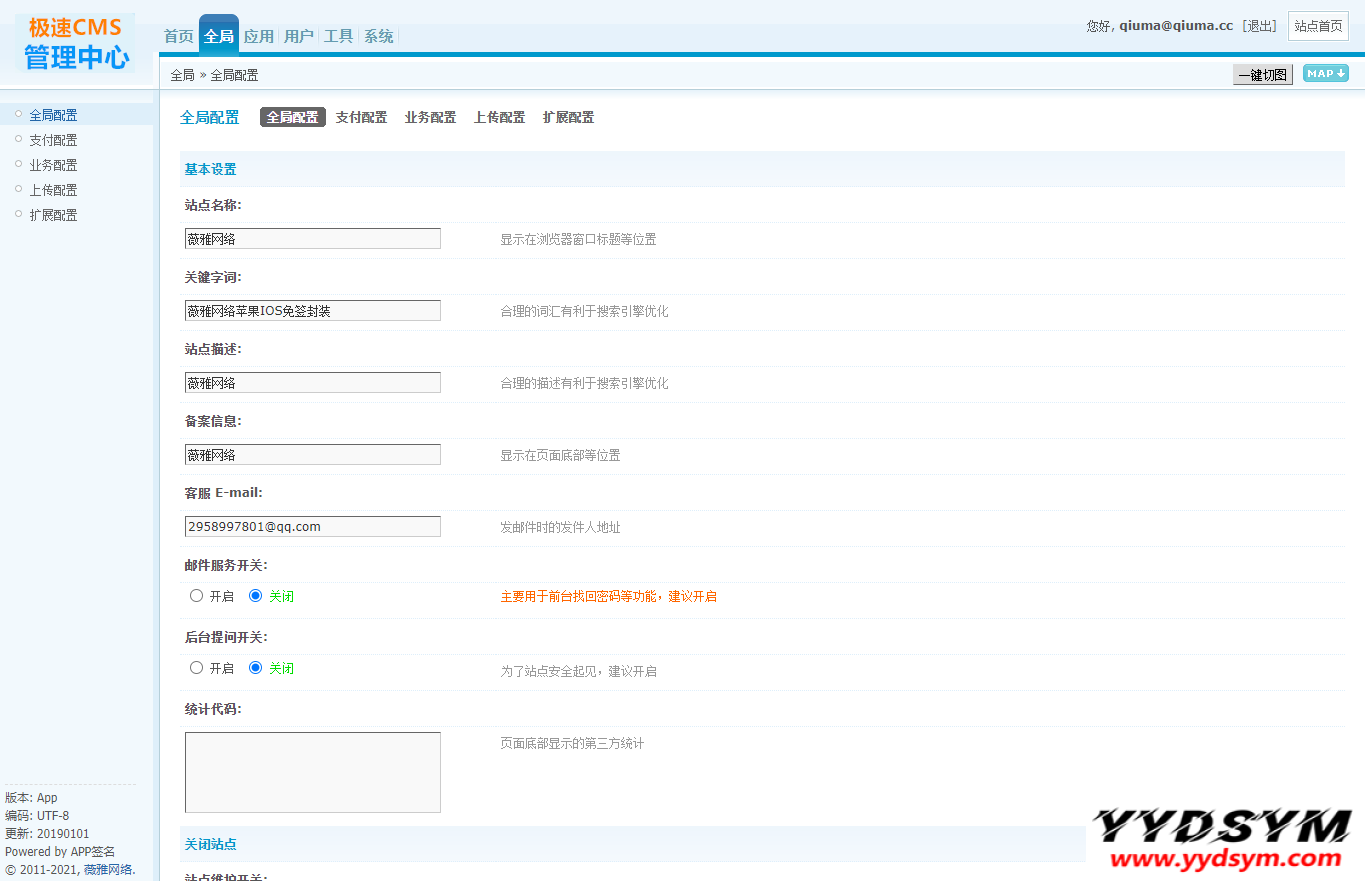This screenshot has height=881, width=1365.
Task: Enable 开启 for the 后台提问开关 option
Action: pos(196,667)
